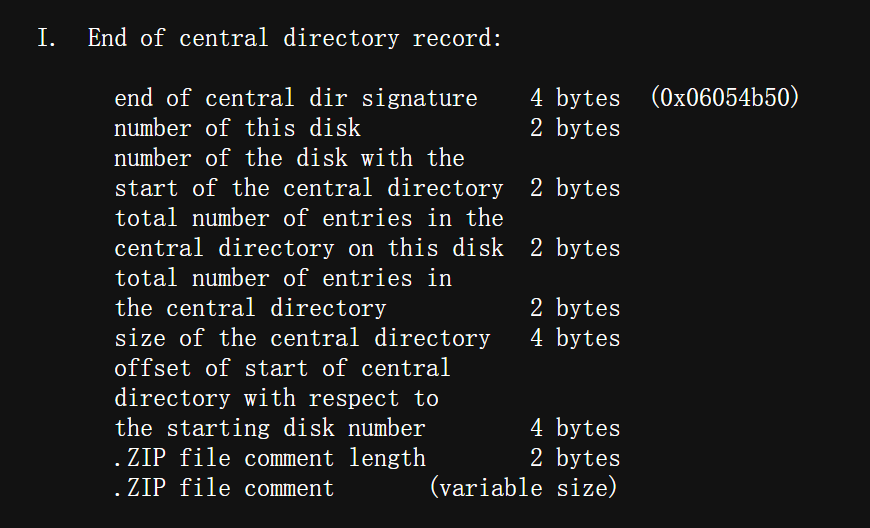
Task: Click the "central directory on this disk" line
Action: (x=308, y=248)
